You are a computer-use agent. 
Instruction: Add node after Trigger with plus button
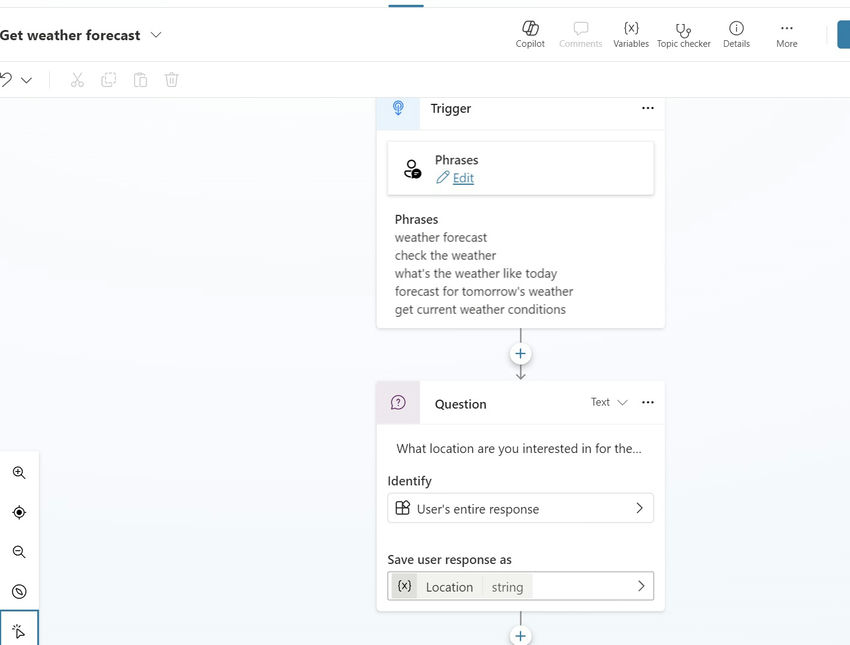[x=520, y=354]
